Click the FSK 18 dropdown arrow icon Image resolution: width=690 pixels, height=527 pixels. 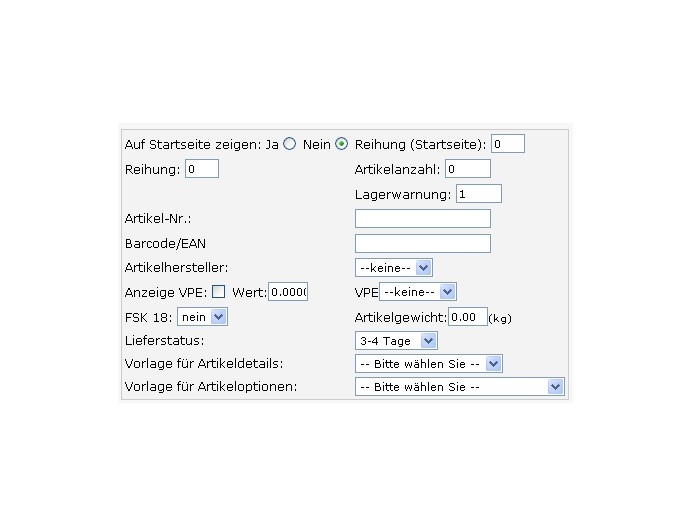[x=218, y=317]
